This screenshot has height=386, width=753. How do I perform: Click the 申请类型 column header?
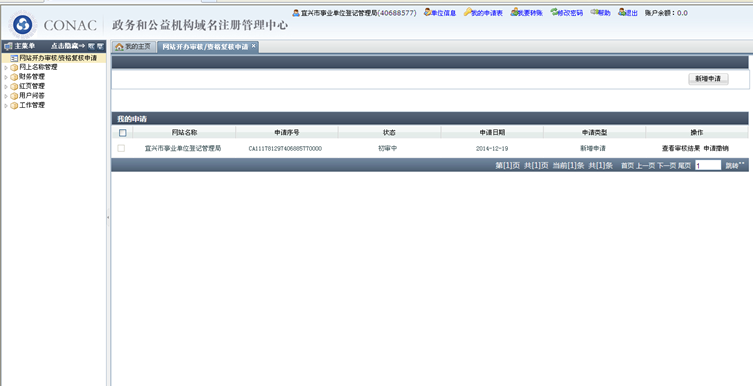[595, 132]
